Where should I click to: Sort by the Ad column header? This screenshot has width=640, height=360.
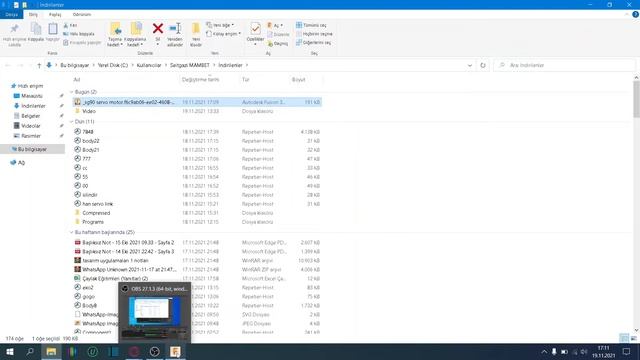tap(76, 80)
